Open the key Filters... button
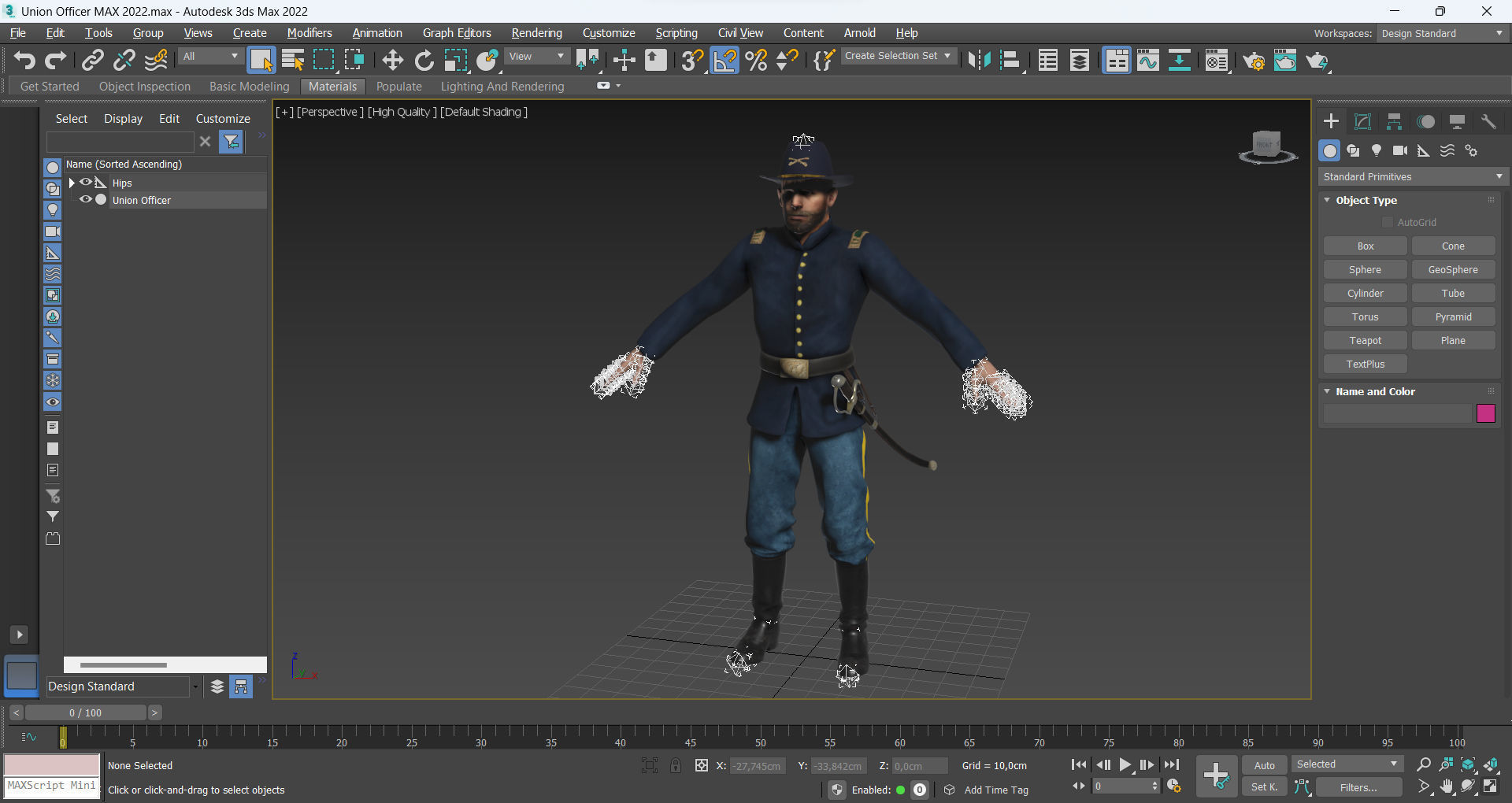The image size is (1512, 803). click(x=1358, y=787)
